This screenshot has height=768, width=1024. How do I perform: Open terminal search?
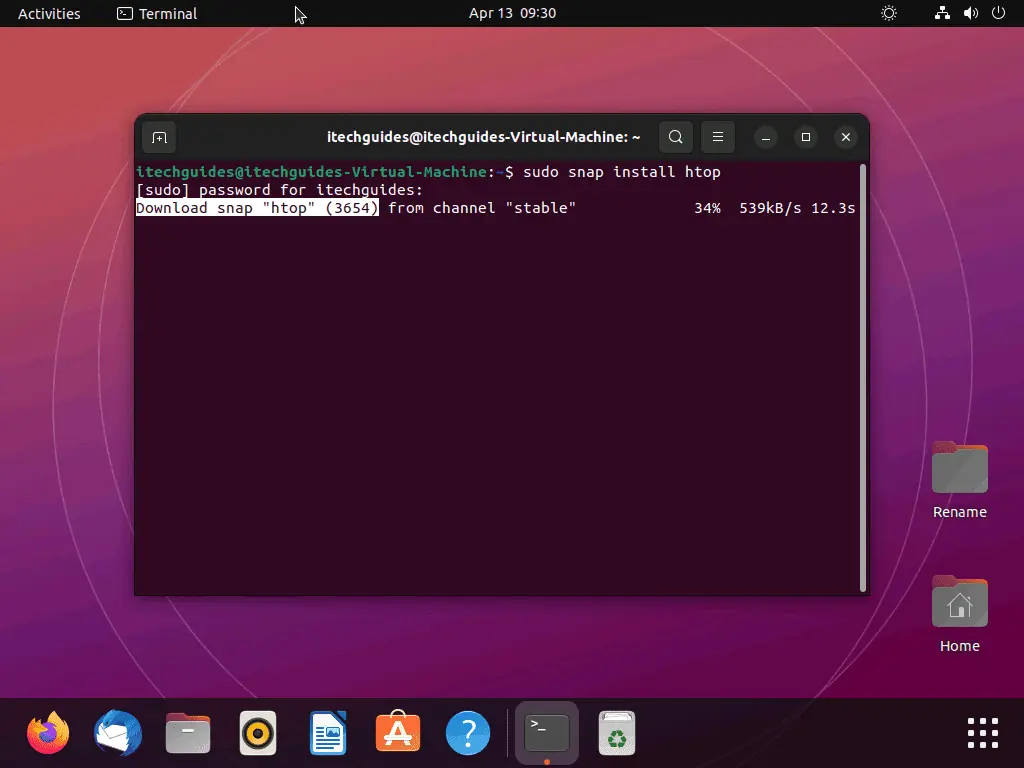click(x=676, y=137)
